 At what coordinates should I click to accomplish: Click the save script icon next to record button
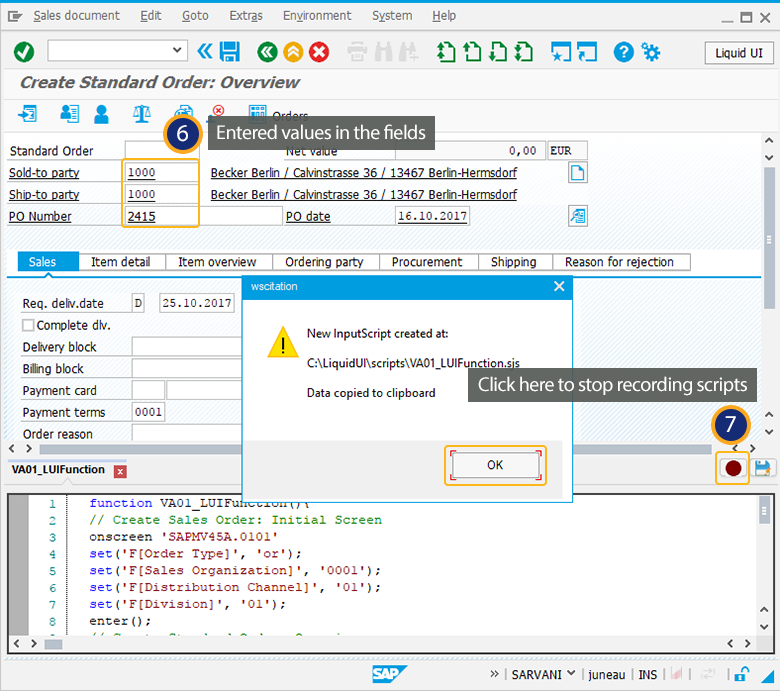tap(763, 468)
